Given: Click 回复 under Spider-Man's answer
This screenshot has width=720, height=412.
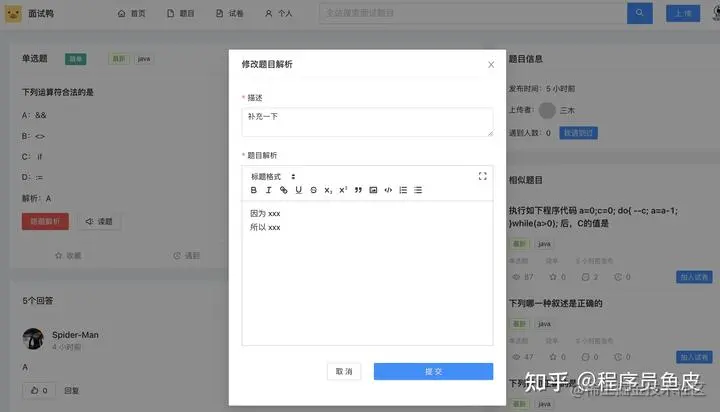Looking at the screenshot, I should (72, 390).
